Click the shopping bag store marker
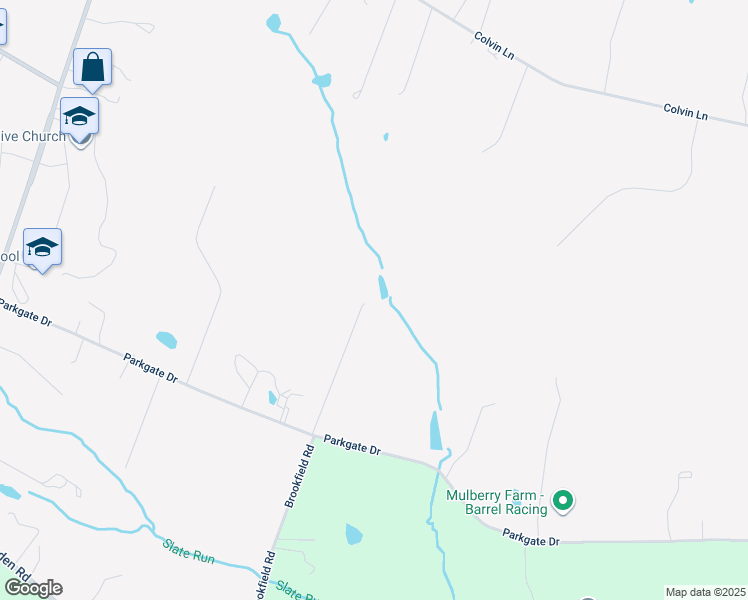 click(x=93, y=70)
